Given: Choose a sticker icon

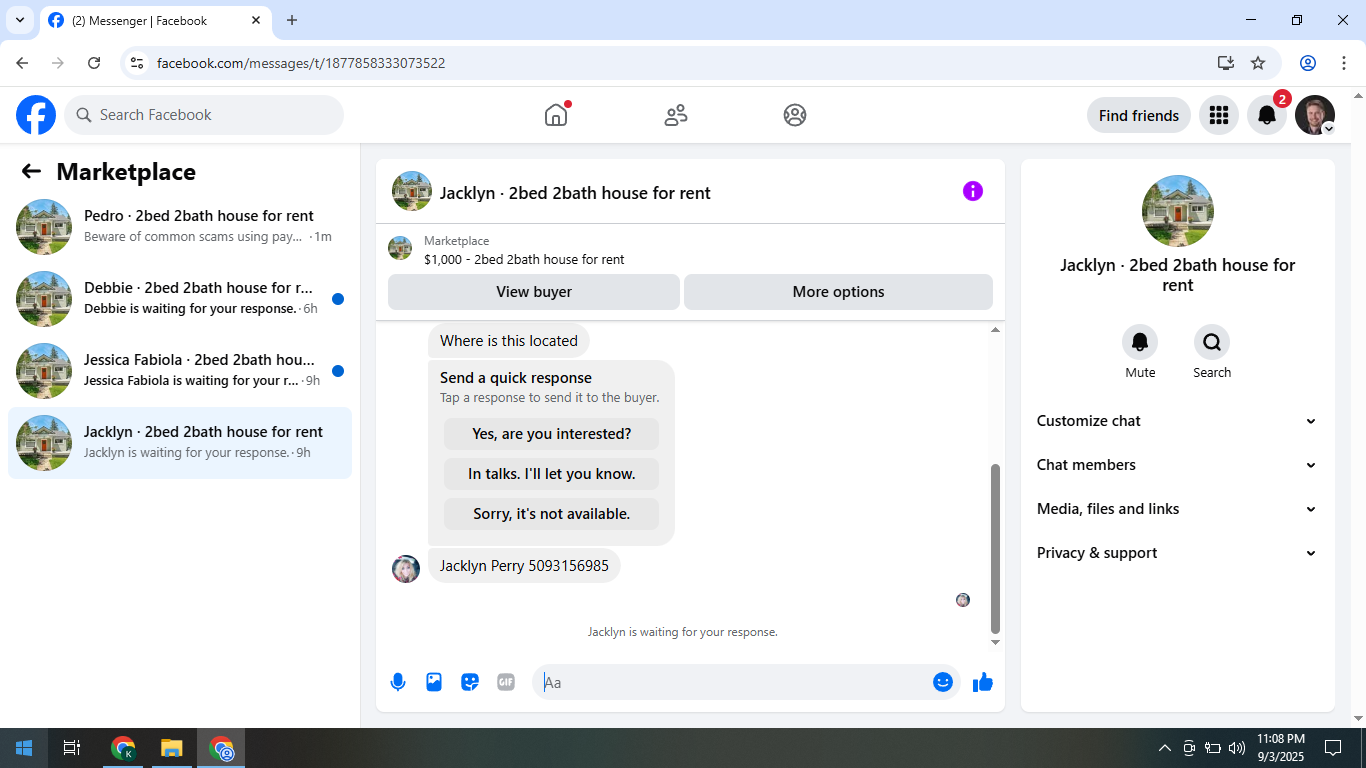Looking at the screenshot, I should [x=470, y=682].
